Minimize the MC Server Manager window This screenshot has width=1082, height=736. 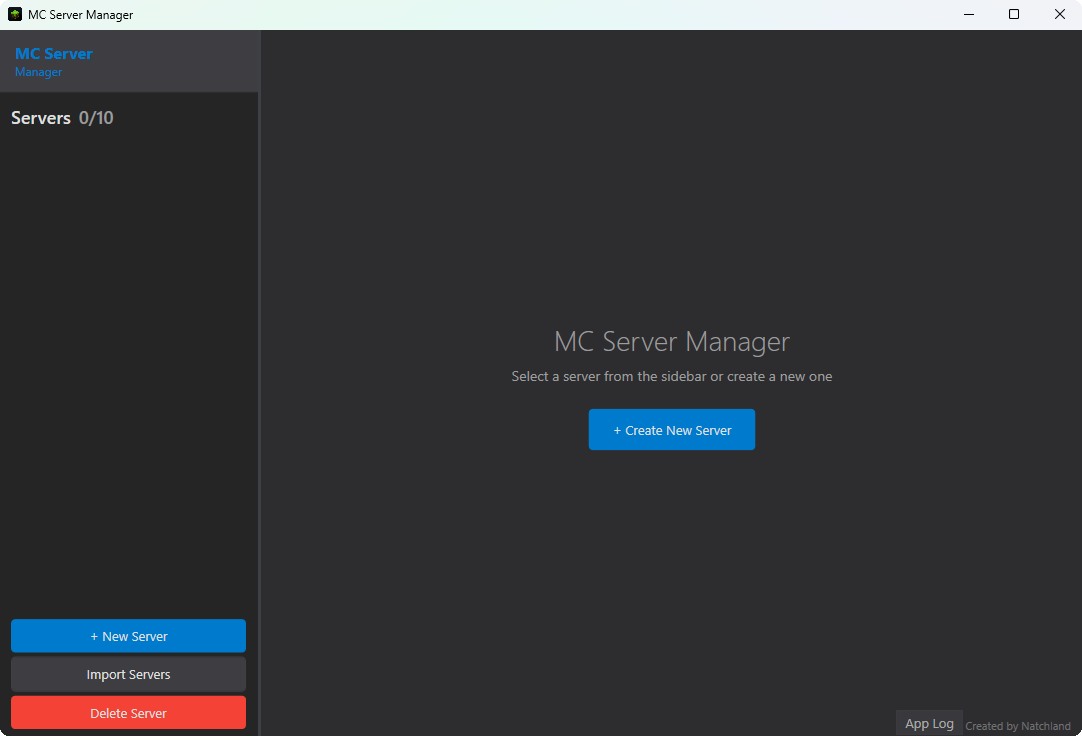click(968, 15)
